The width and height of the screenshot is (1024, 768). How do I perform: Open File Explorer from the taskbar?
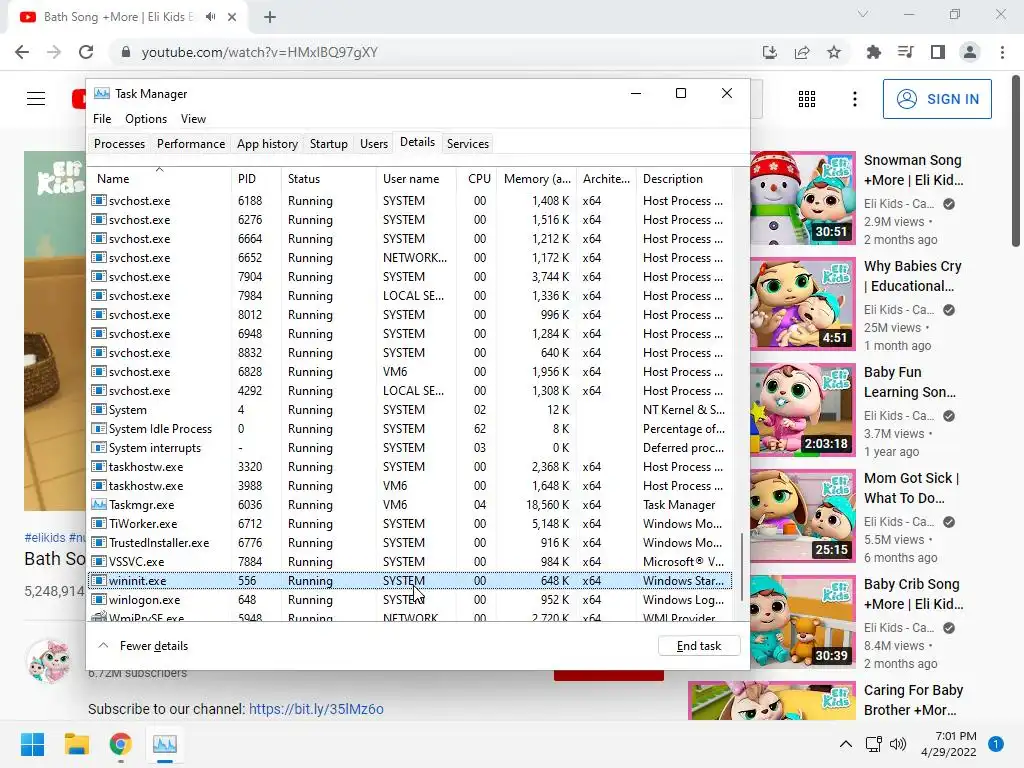coord(76,744)
